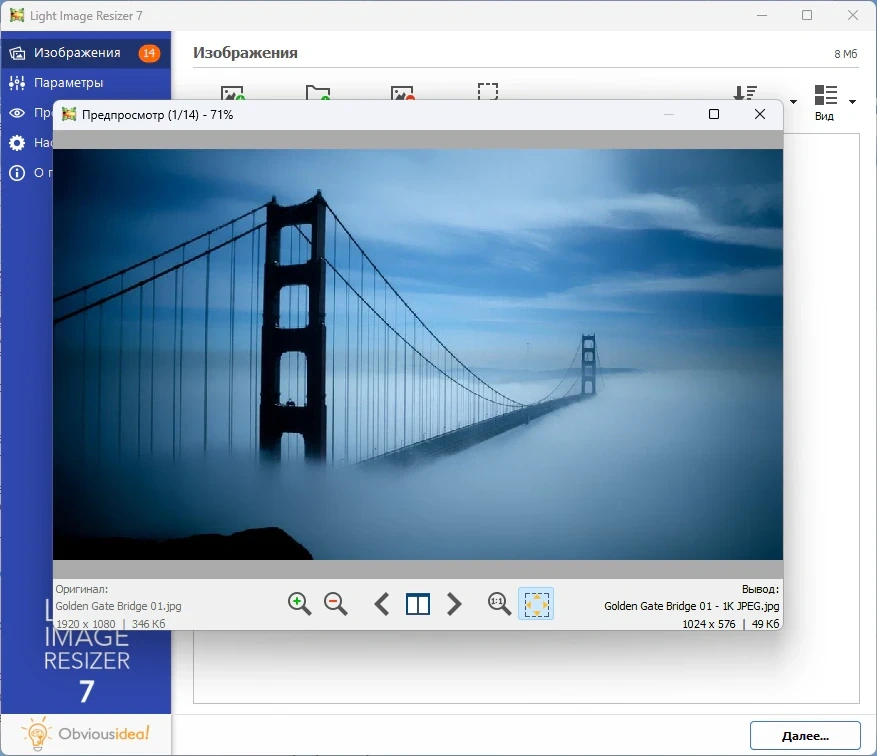This screenshot has height=756, width=877.
Task: Click the Вид view layout icon
Action: click(x=826, y=95)
